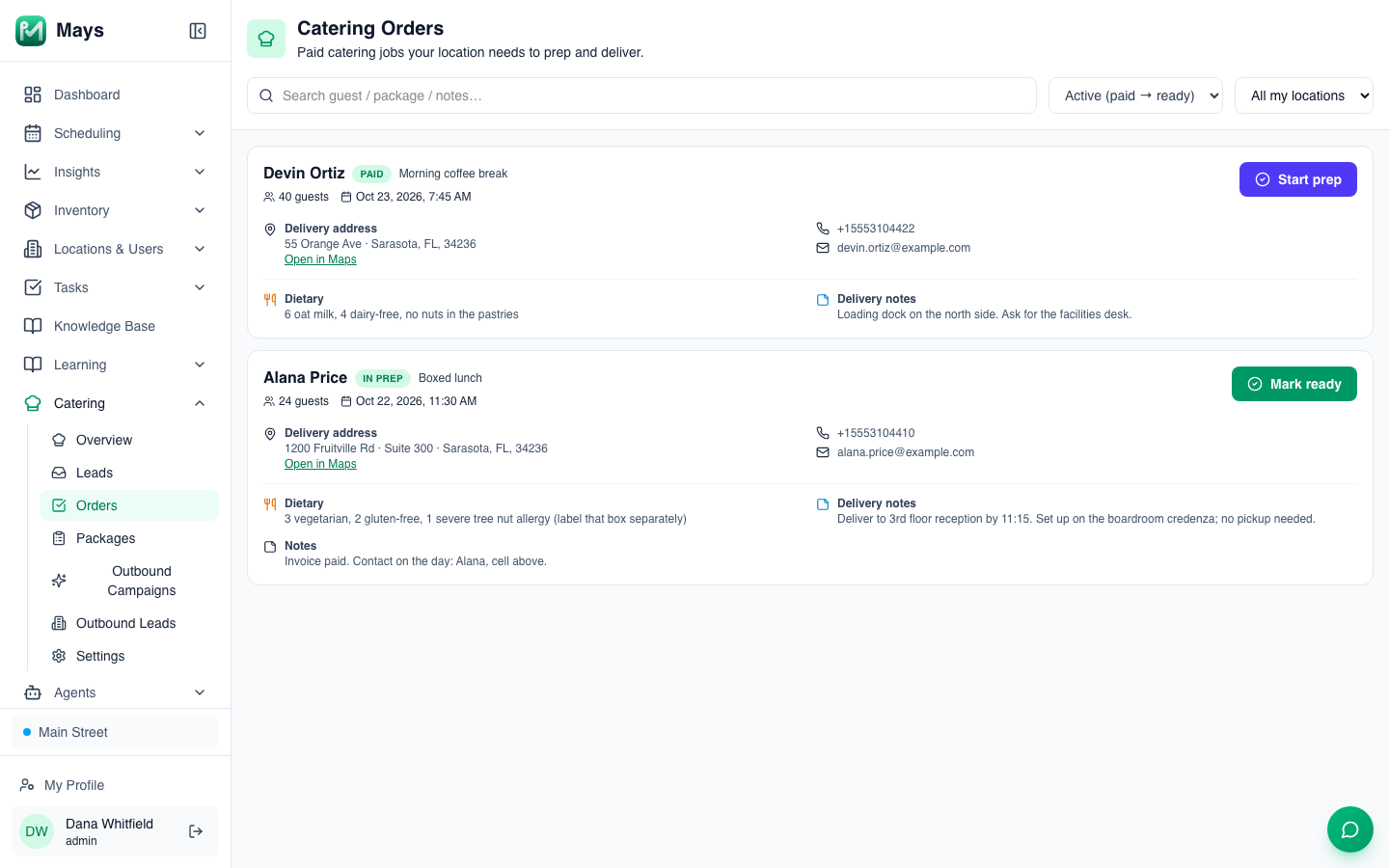
Task: Open the Active (paid → ready) status dropdown
Action: click(1135, 95)
